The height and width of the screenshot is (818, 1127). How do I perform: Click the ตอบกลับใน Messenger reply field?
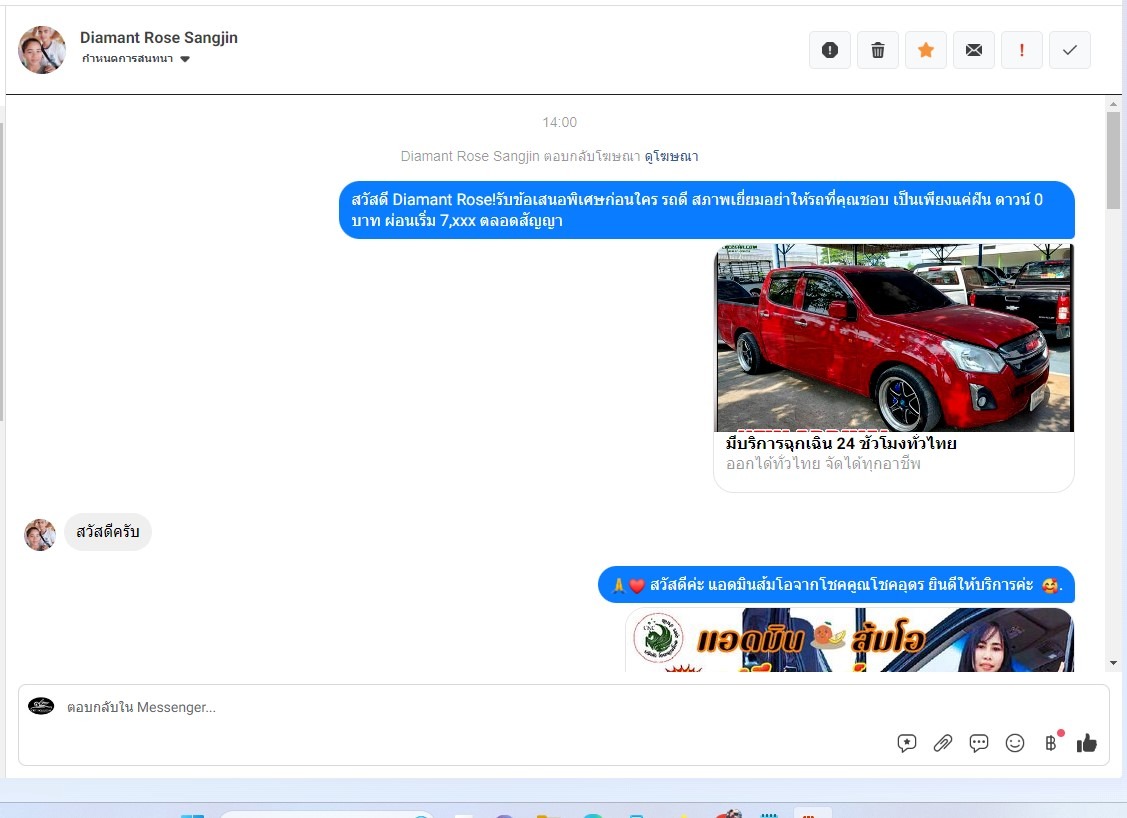pos(470,708)
